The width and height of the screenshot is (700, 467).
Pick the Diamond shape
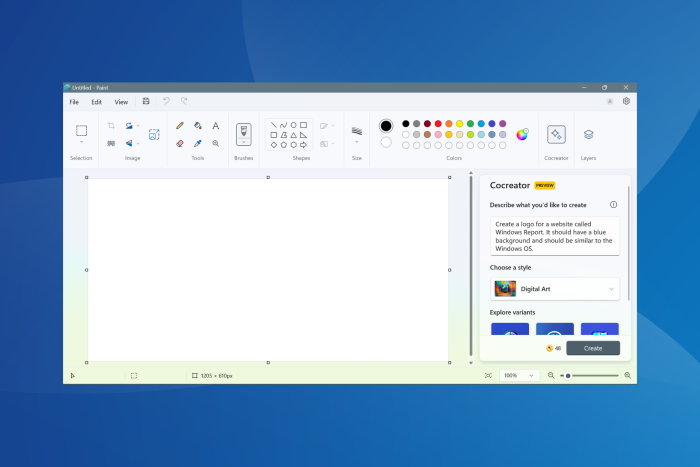click(x=274, y=145)
